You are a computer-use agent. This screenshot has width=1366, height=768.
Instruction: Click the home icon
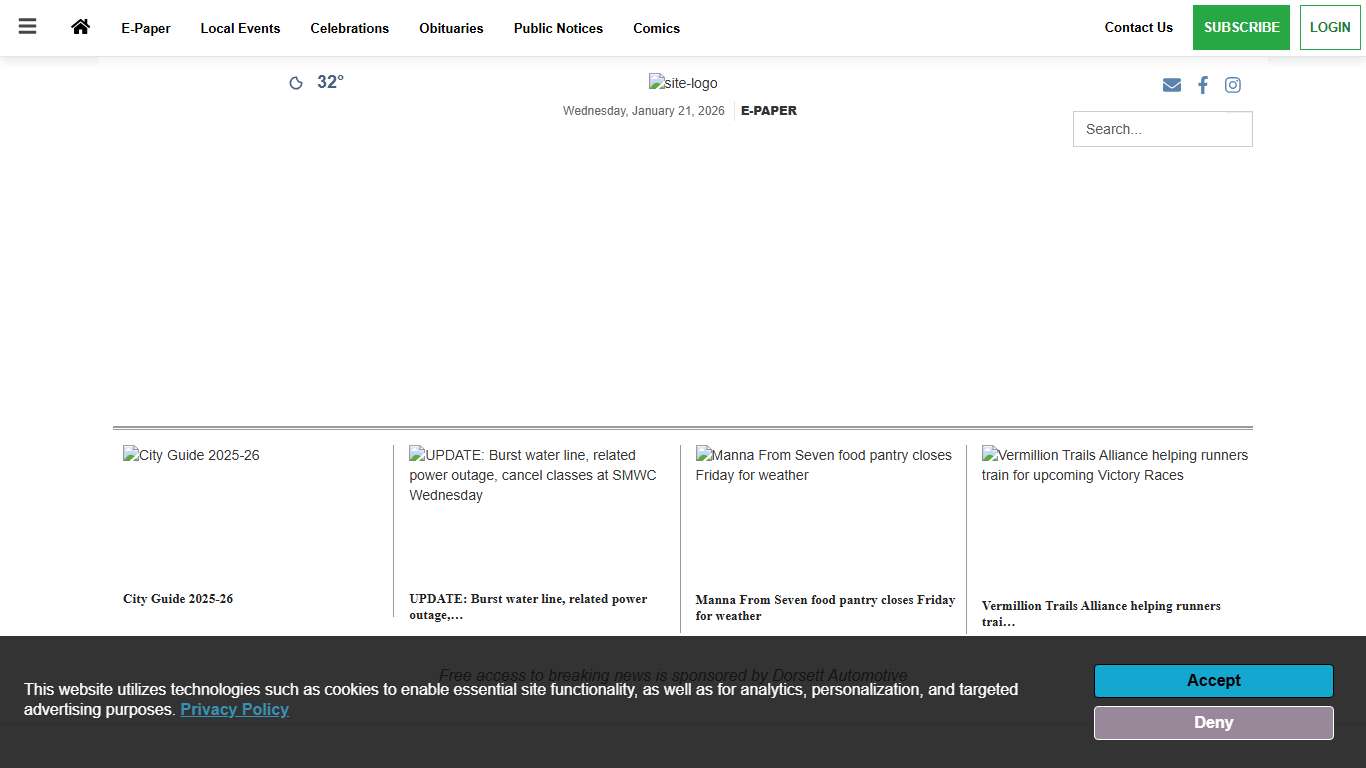(80, 27)
